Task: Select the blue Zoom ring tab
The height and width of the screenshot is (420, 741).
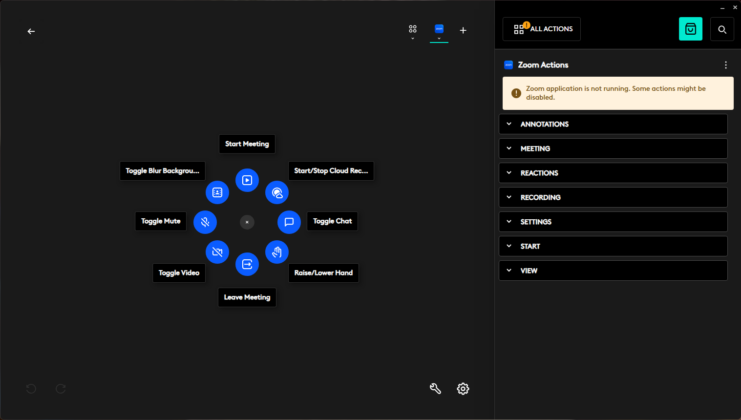Action: pos(439,31)
